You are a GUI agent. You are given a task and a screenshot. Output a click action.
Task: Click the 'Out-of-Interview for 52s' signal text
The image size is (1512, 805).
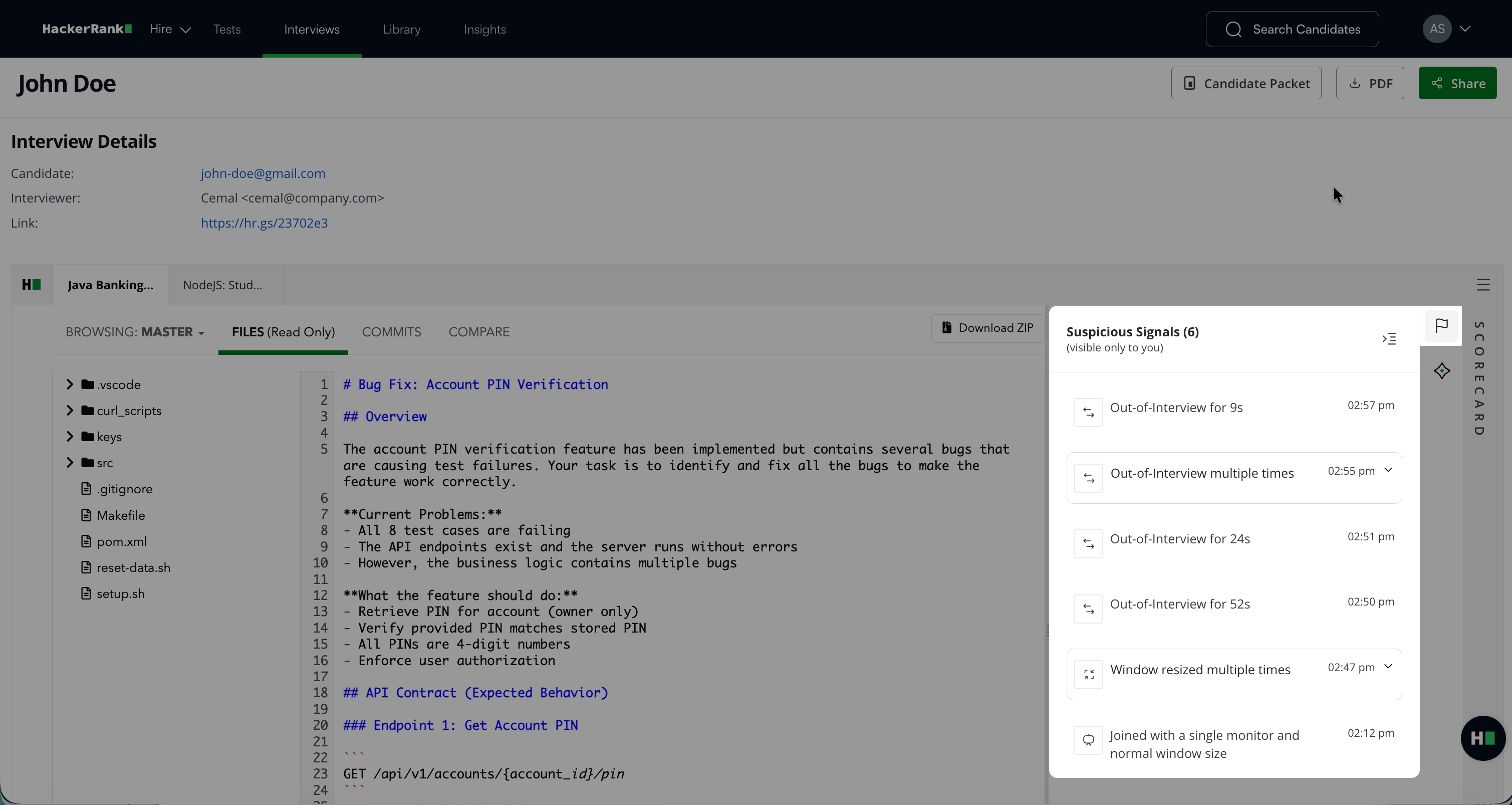click(1180, 603)
